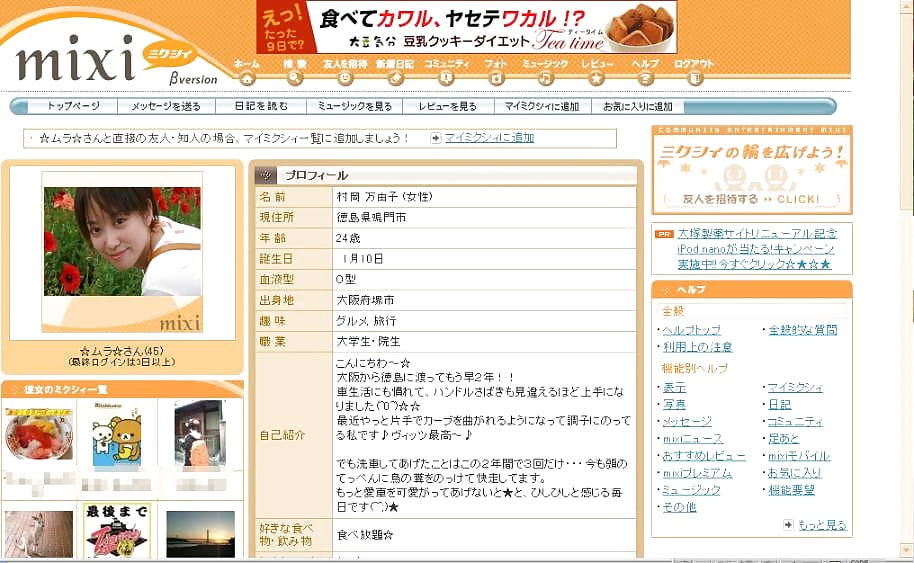The image size is (914, 563).
Task: Click the もっと見る link in help panel
Action: tap(821, 524)
